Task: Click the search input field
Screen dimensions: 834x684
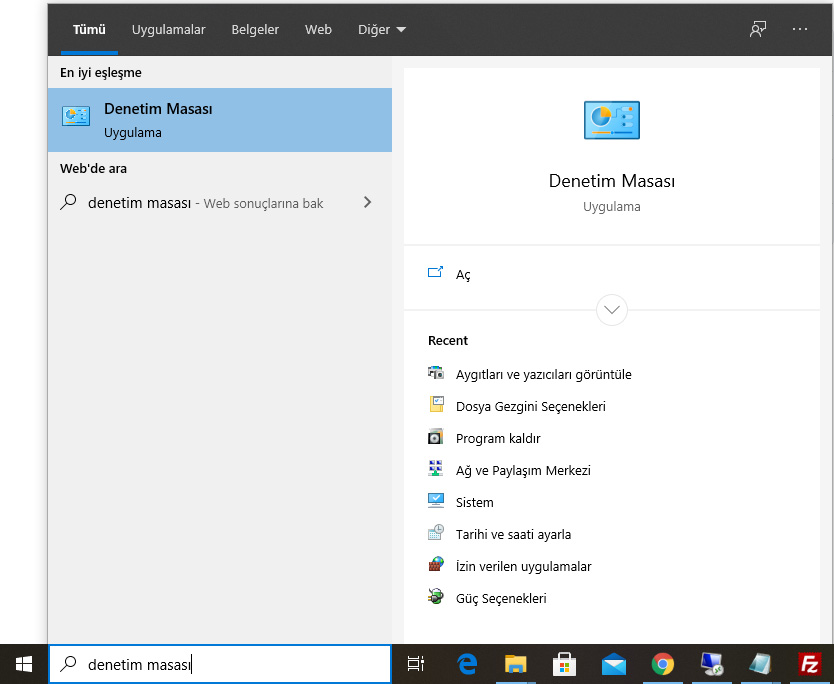Action: click(230, 664)
